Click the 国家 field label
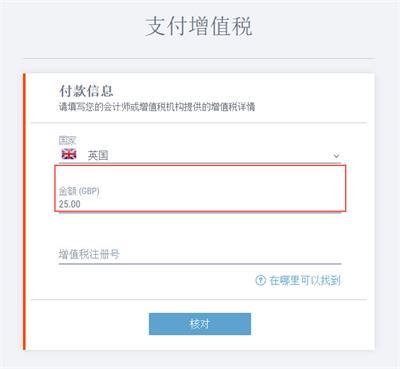Screen dimensions: 400x369 (x=67, y=140)
